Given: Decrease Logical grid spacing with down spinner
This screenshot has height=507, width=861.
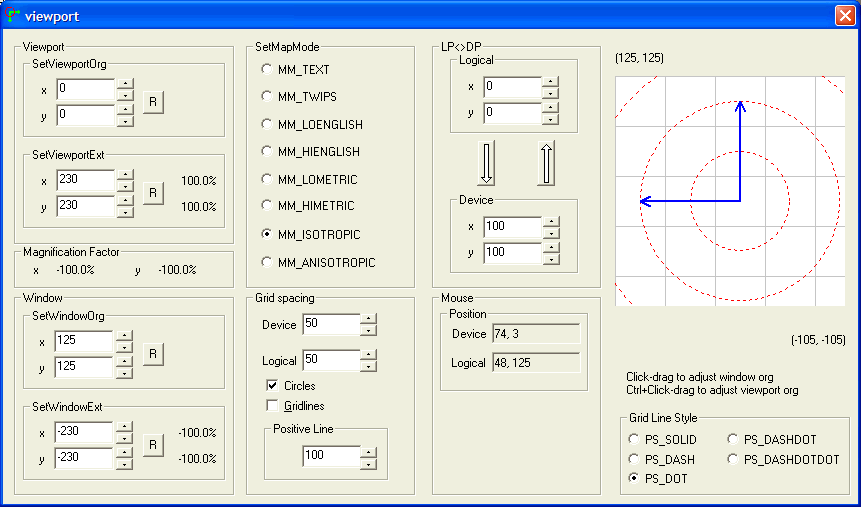Looking at the screenshot, I should coord(368,366).
